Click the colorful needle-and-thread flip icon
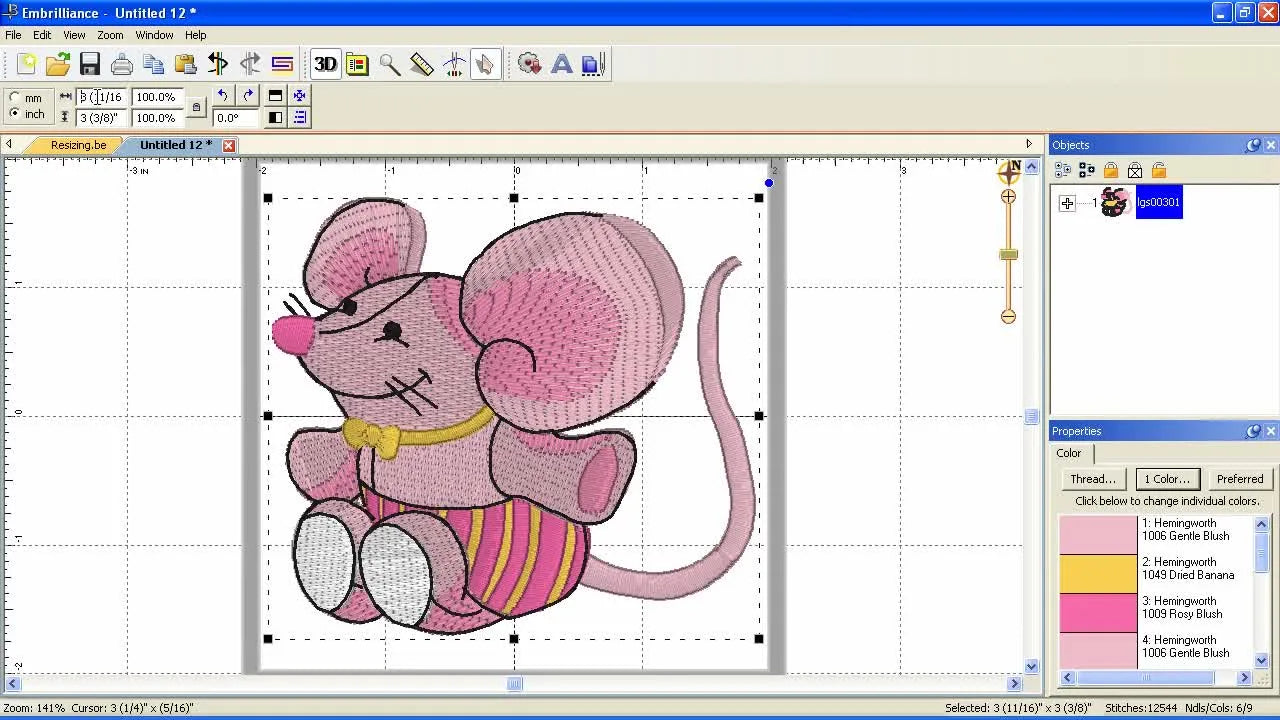 (x=218, y=65)
